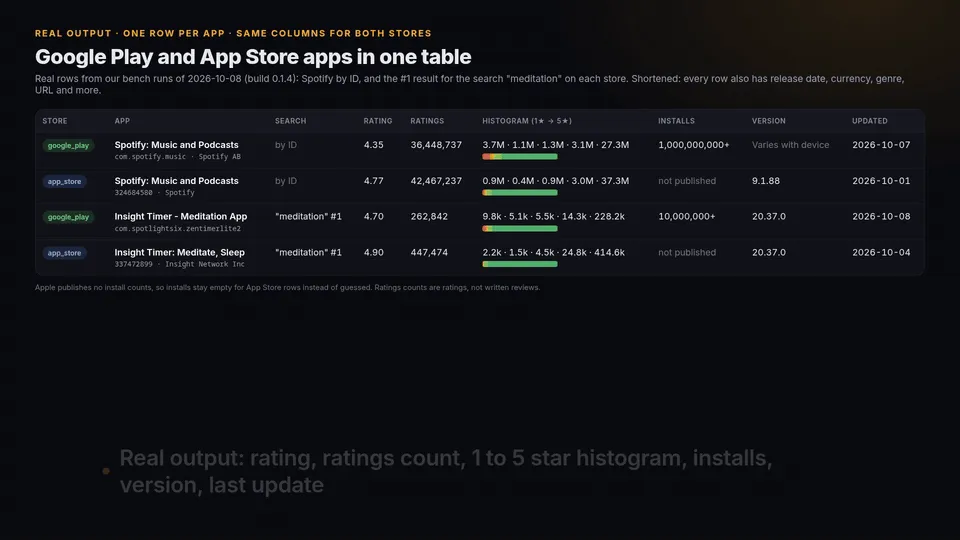Select 'Insight Timer: Meditate, Sleep' name
The width and height of the screenshot is (960, 540).
[x=179, y=252]
